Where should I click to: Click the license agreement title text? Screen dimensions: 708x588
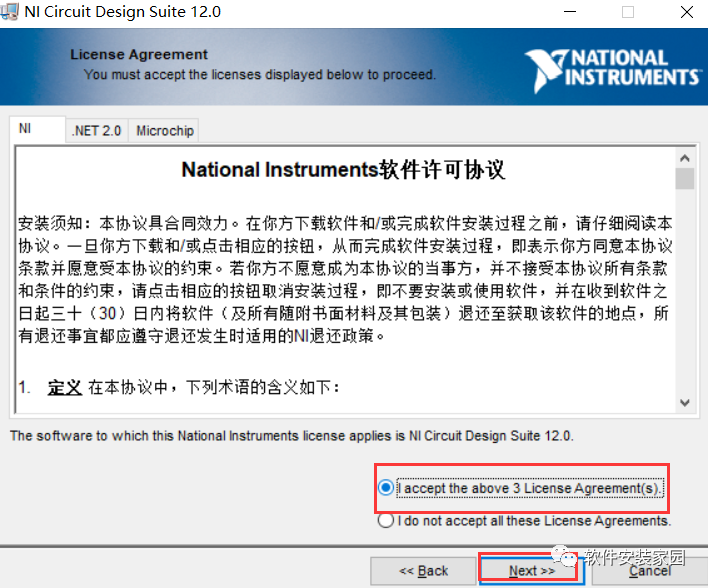click(x=343, y=170)
